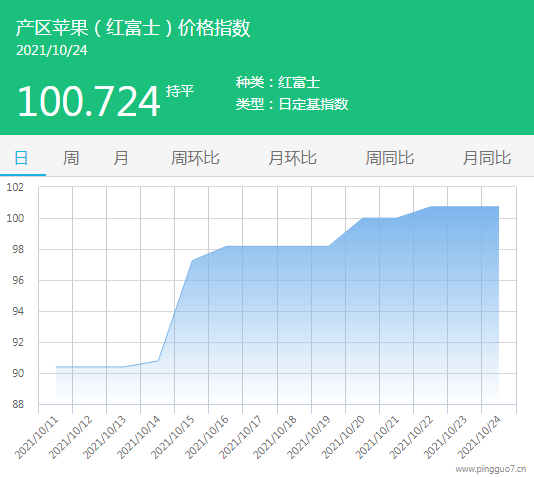Click the 2021/10/24 x-axis date label

pos(480,437)
